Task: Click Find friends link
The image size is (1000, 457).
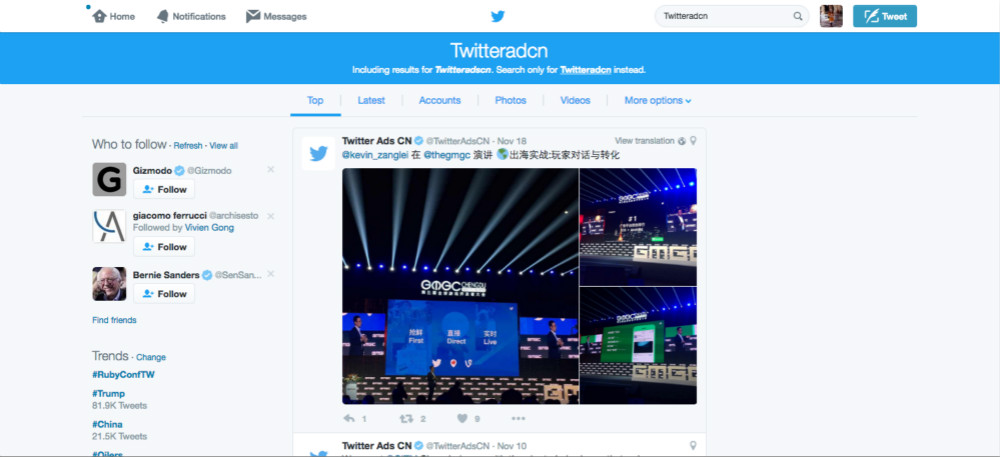Action: (114, 320)
